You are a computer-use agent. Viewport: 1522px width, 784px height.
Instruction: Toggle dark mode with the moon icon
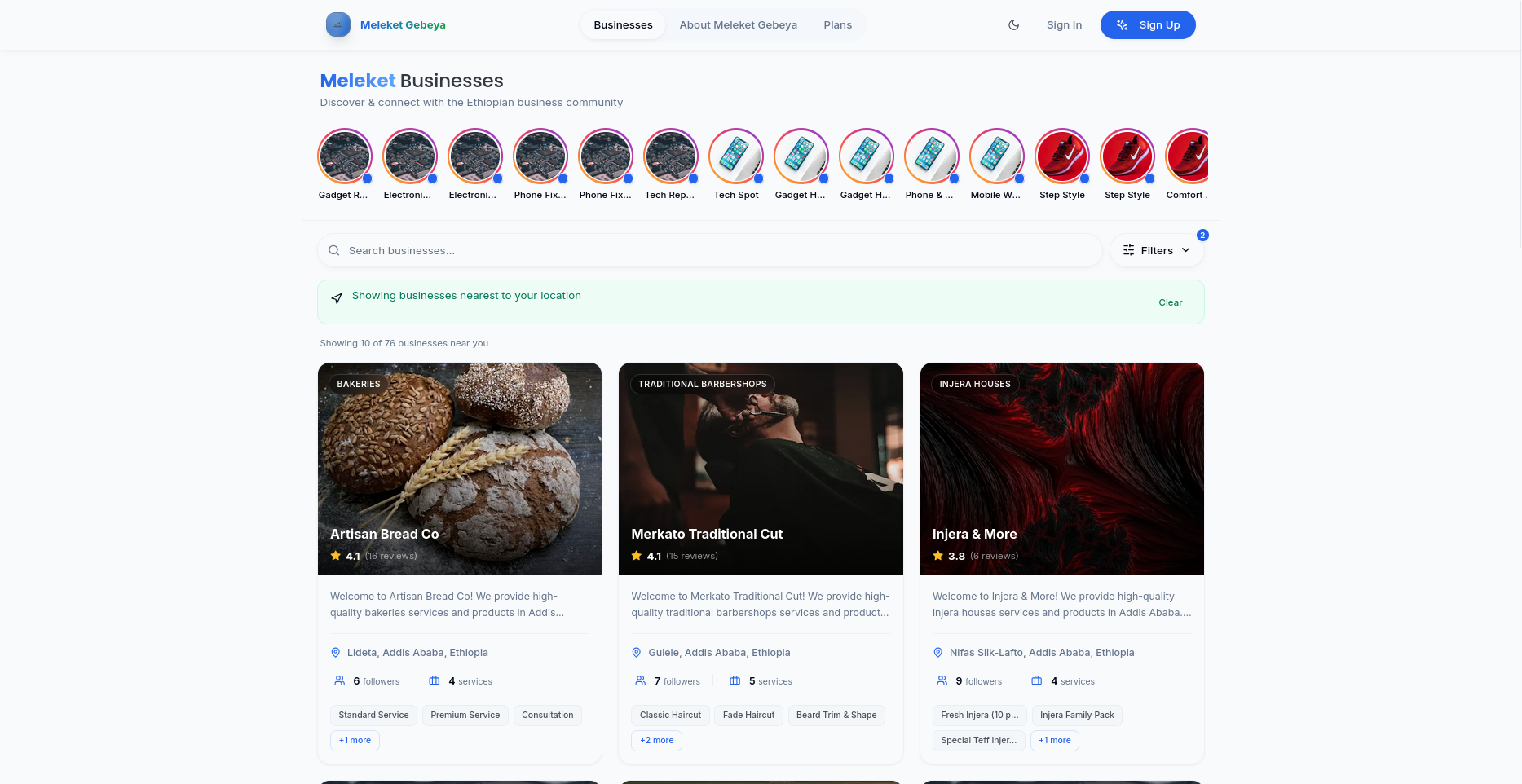click(x=1013, y=25)
